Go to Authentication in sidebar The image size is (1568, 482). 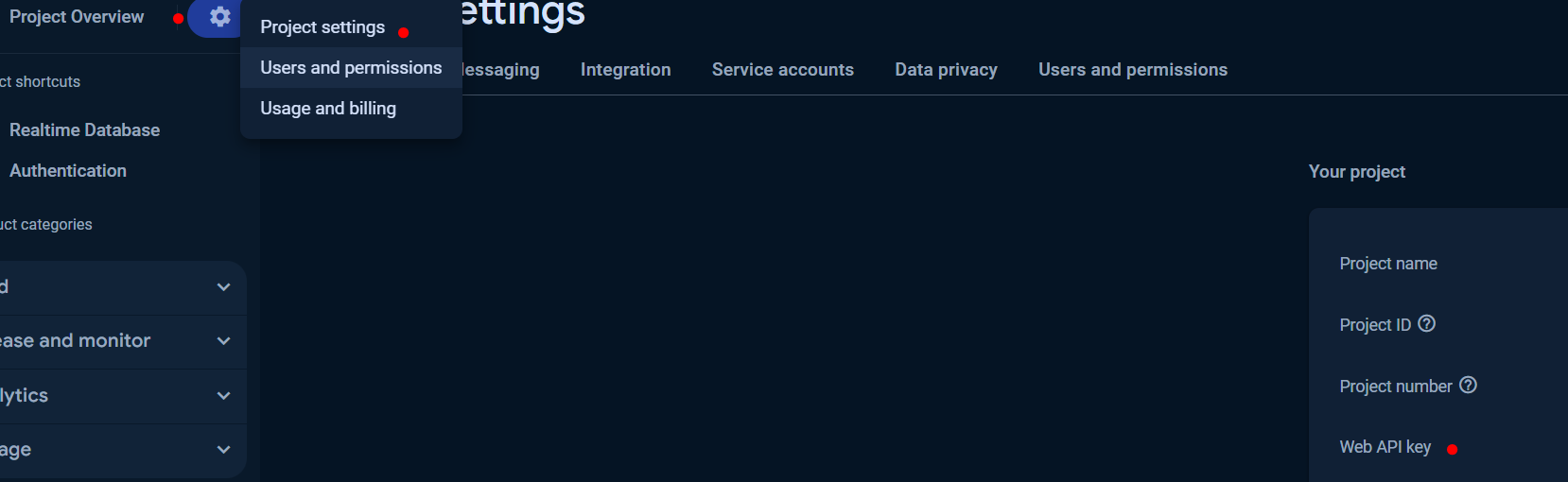tap(68, 171)
